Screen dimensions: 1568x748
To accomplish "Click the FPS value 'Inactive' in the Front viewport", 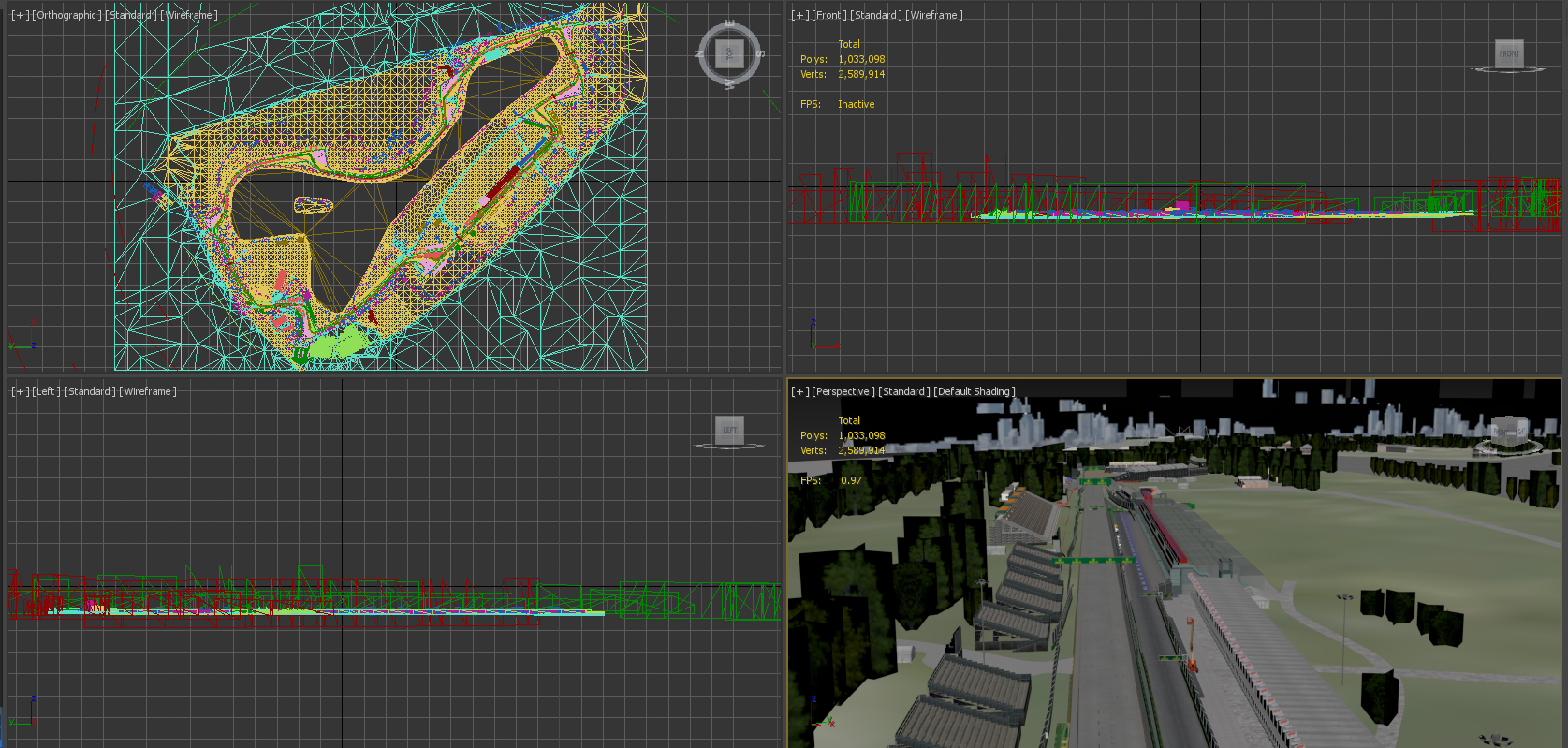I will pyautogui.click(x=857, y=104).
